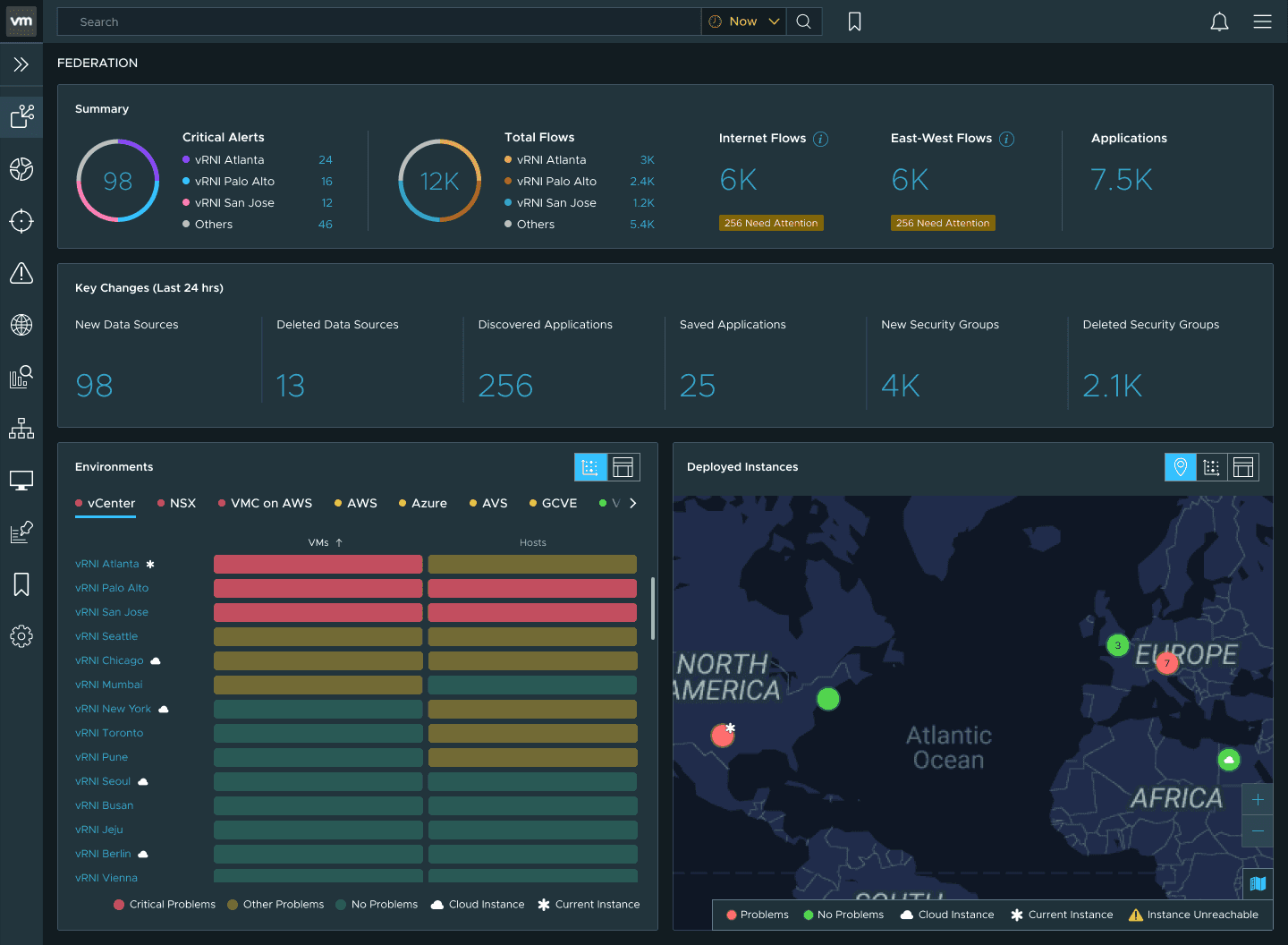Screen dimensions: 1288x945
Task: Open the hamburger menu
Action: (1262, 21)
